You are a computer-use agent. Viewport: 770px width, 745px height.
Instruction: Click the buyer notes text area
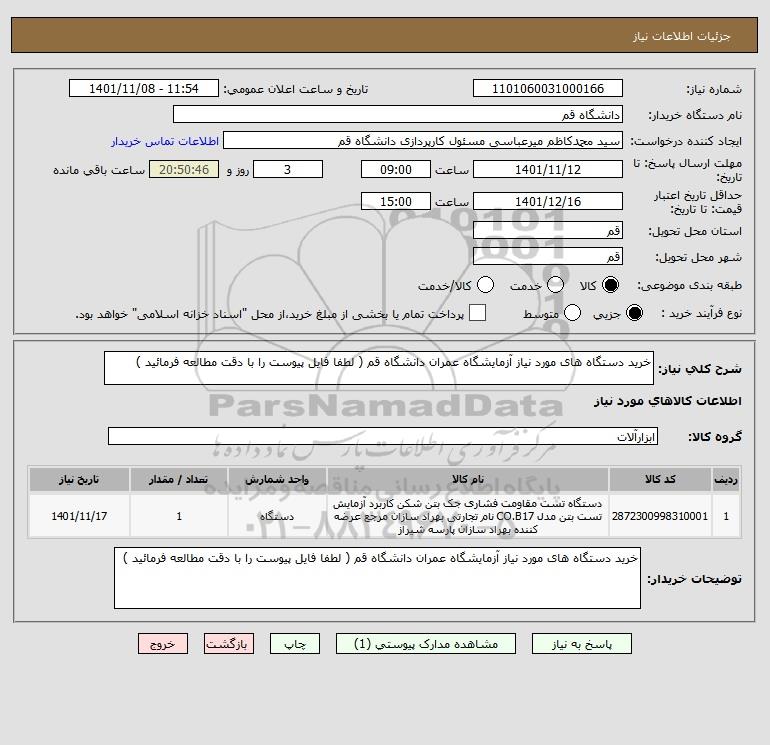click(x=377, y=578)
